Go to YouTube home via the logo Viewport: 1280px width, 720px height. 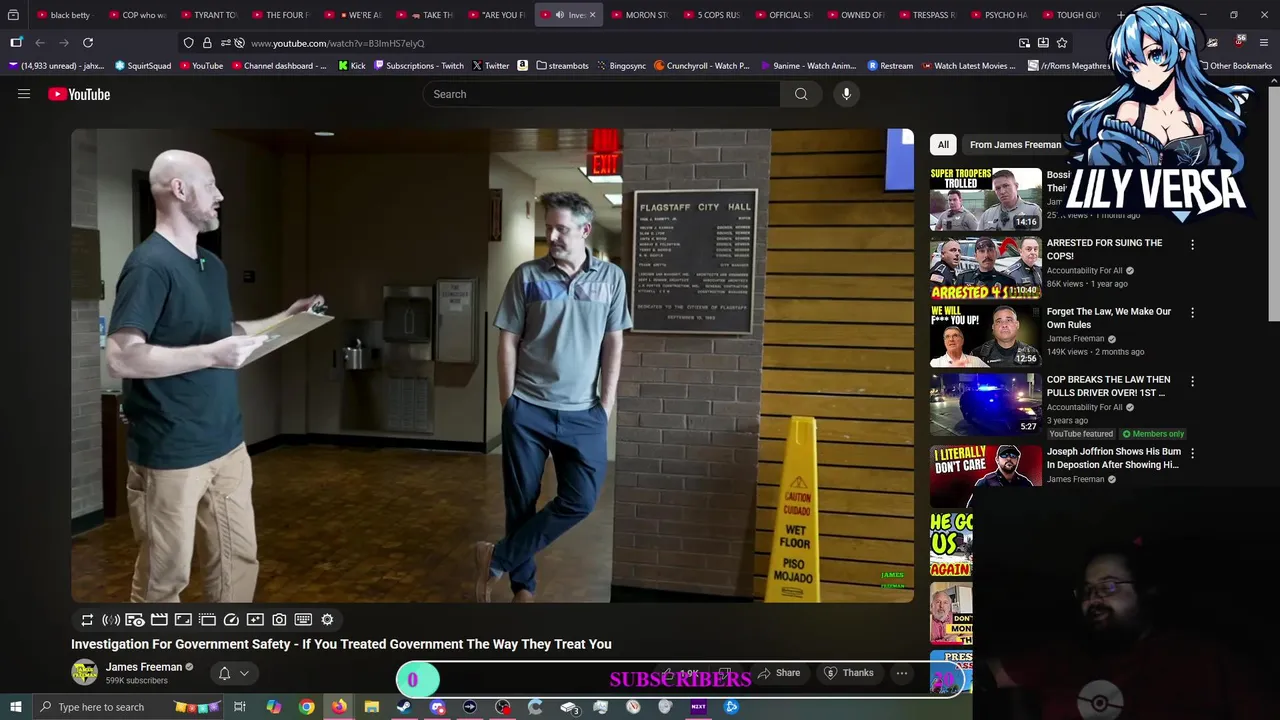click(x=79, y=94)
